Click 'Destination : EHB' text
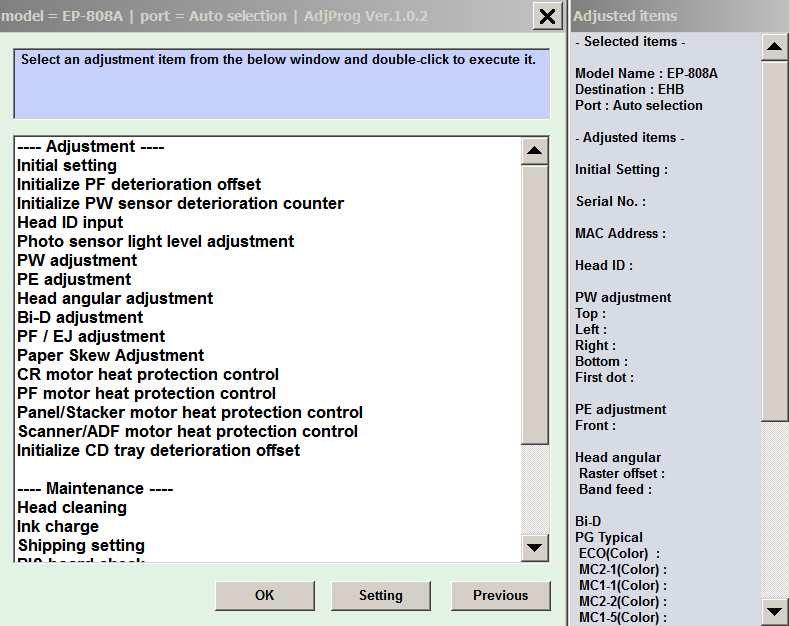Image resolution: width=790 pixels, height=626 pixels. click(630, 90)
